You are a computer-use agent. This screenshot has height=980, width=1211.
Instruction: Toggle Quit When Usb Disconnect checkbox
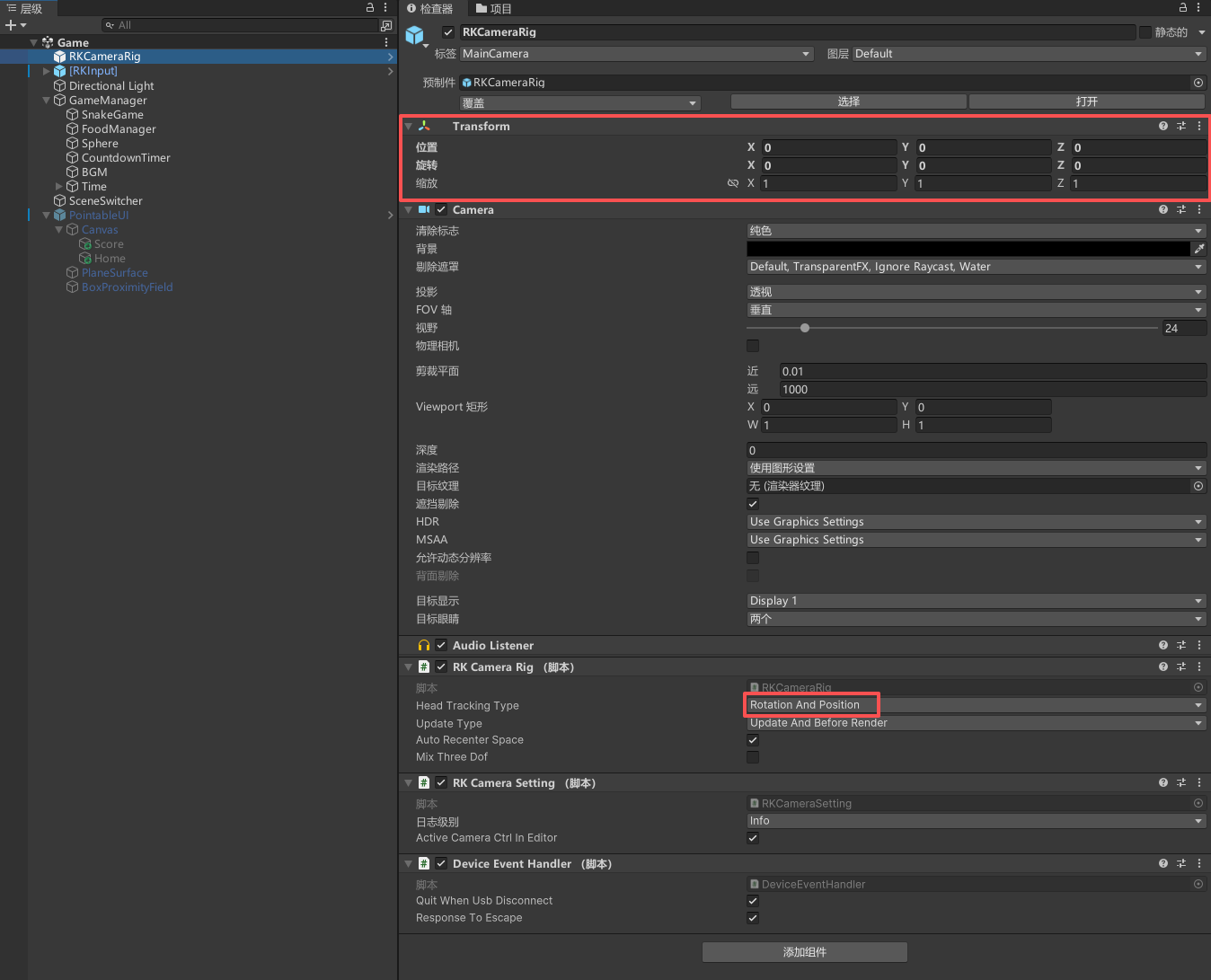coord(753,901)
